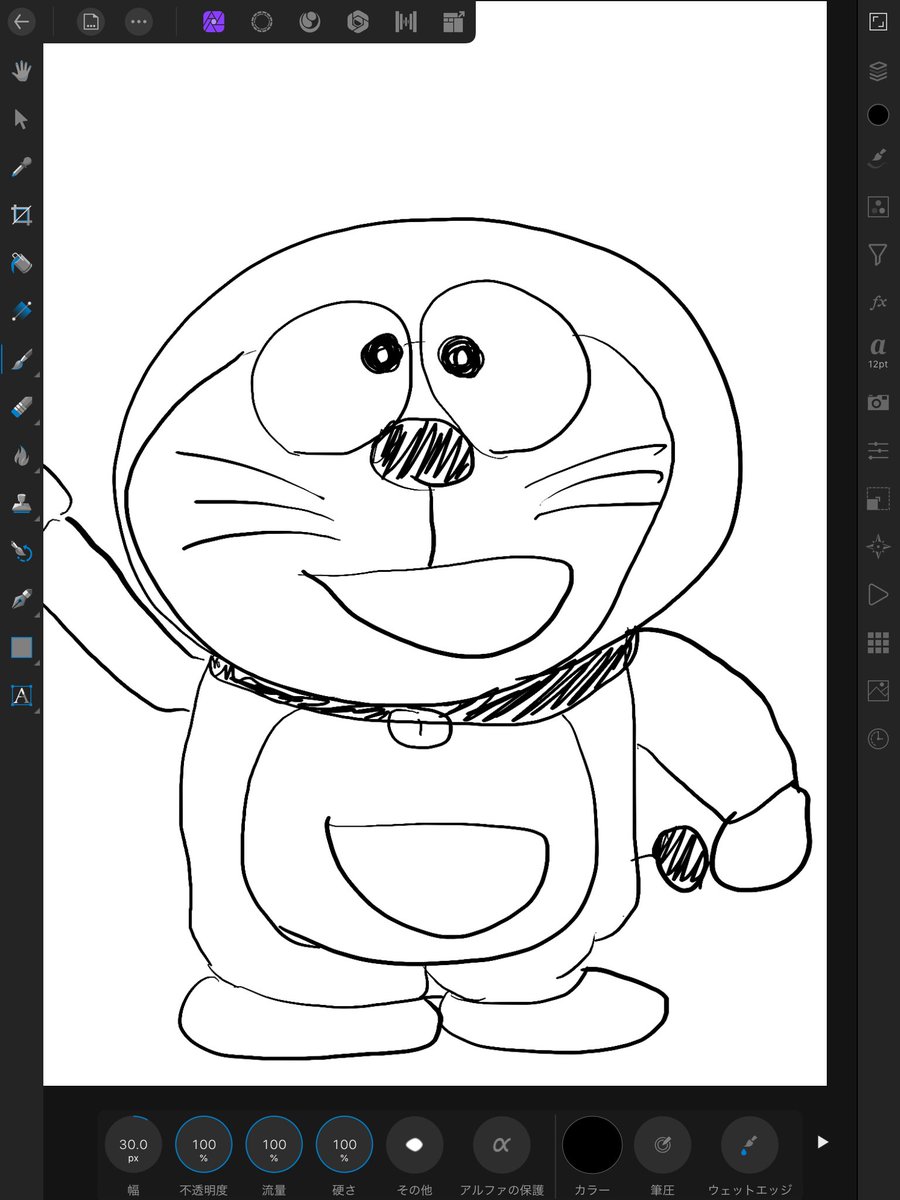Switch to the Erase Brush tool
The height and width of the screenshot is (1200, 900).
coord(21,407)
